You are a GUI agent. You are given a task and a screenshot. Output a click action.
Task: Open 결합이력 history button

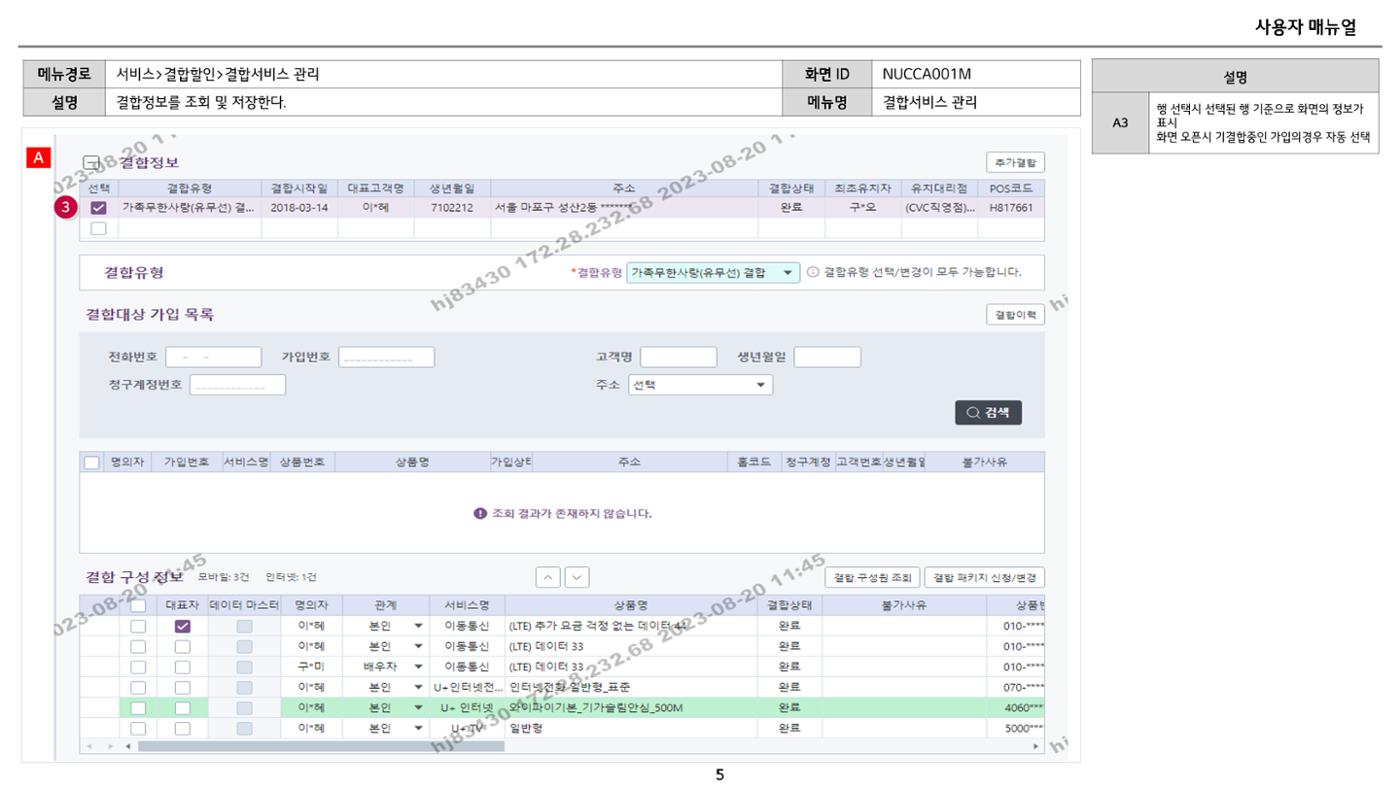(x=1015, y=315)
